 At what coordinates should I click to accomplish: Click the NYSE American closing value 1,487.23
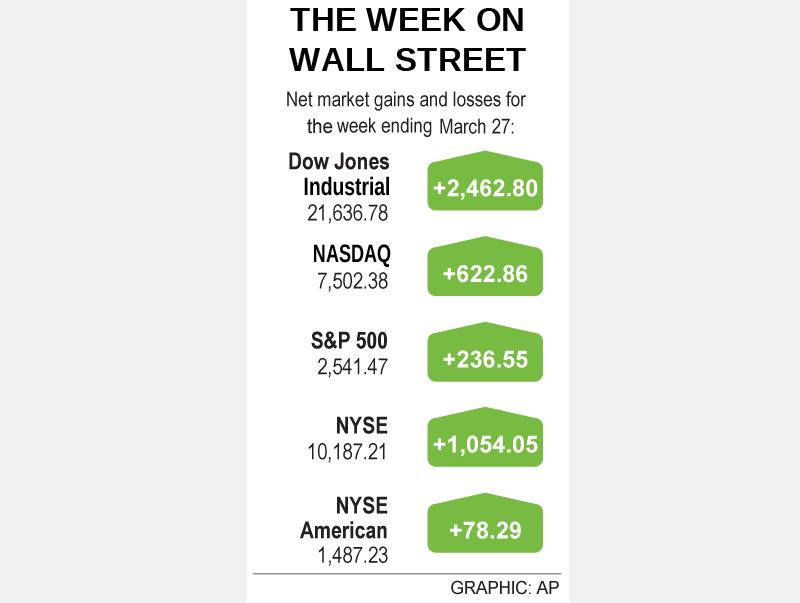(353, 556)
